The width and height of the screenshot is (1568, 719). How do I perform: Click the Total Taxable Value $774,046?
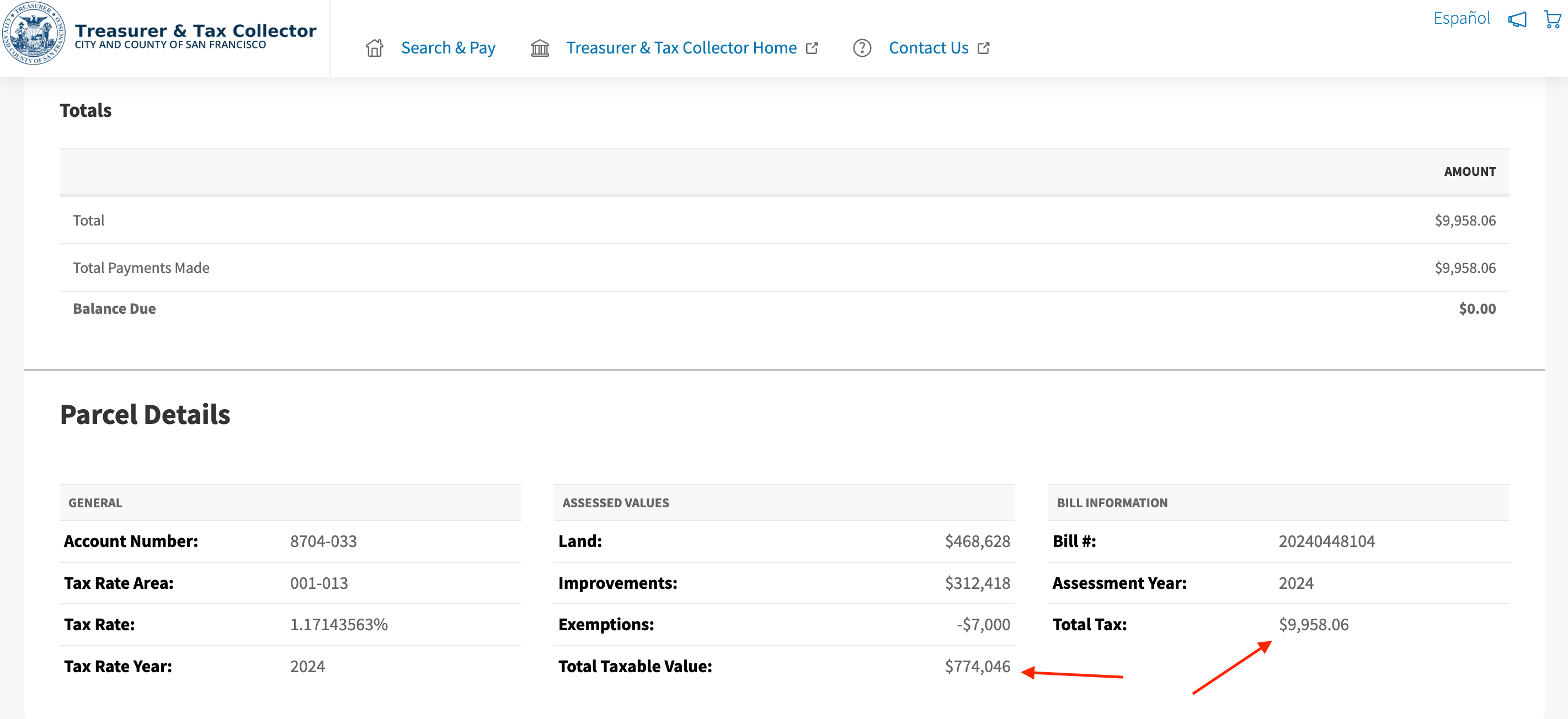977,666
